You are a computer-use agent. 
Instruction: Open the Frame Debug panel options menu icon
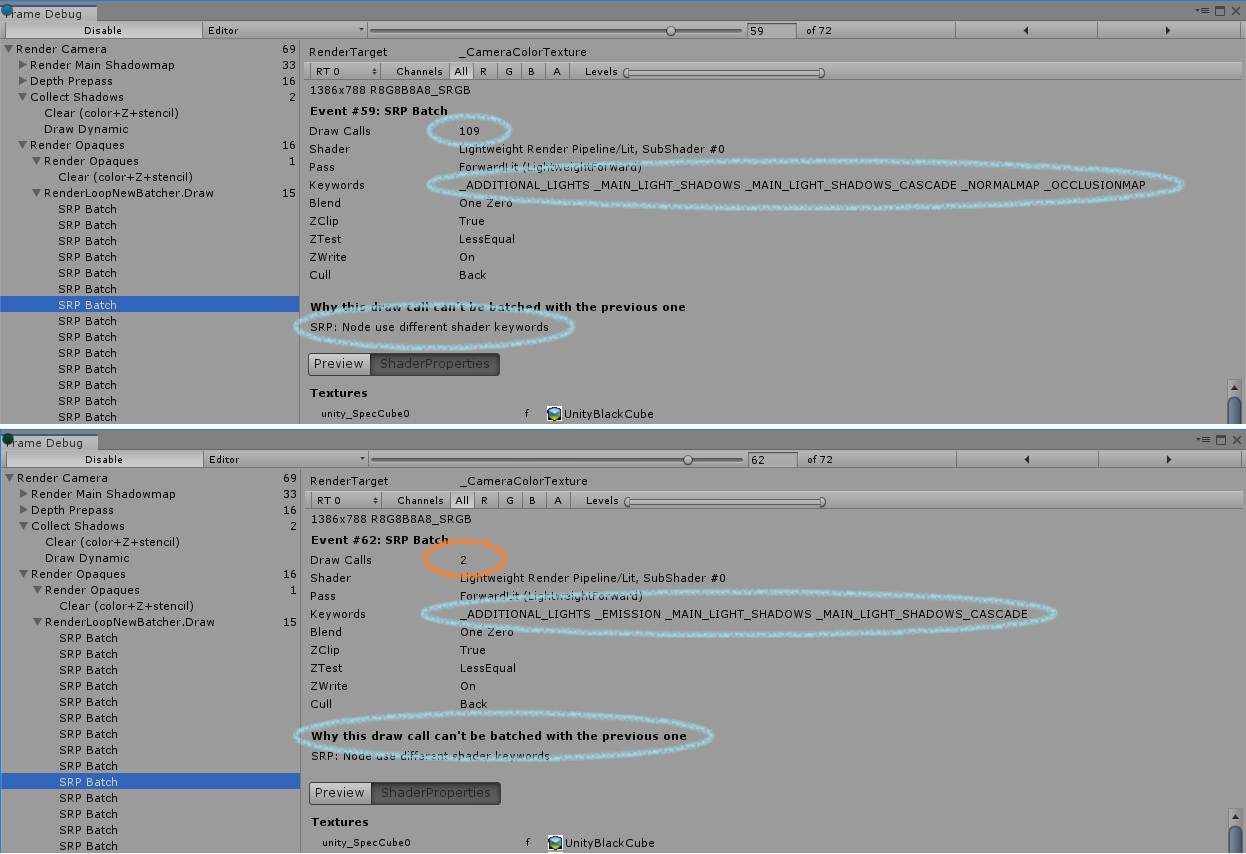pos(1201,10)
